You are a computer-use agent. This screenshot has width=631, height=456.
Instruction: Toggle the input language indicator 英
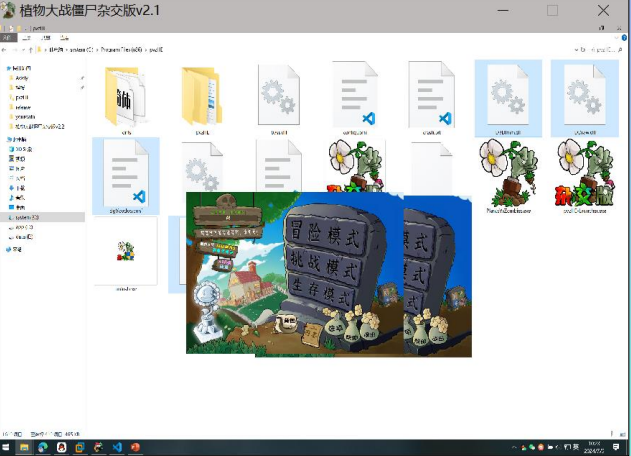576,447
